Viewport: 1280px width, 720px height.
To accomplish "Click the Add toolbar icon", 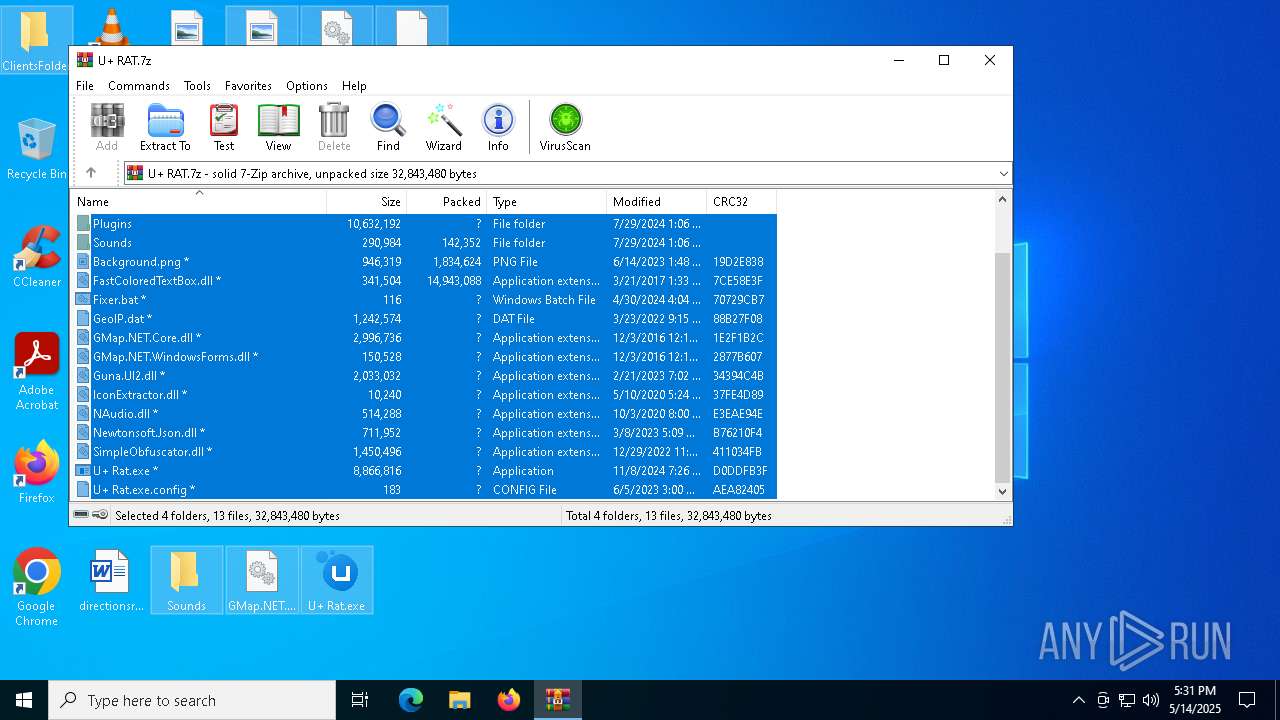I will (x=107, y=127).
